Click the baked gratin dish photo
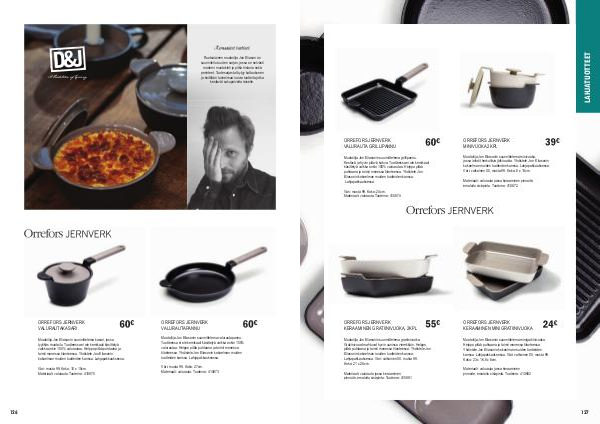The image size is (600, 424). point(106,117)
